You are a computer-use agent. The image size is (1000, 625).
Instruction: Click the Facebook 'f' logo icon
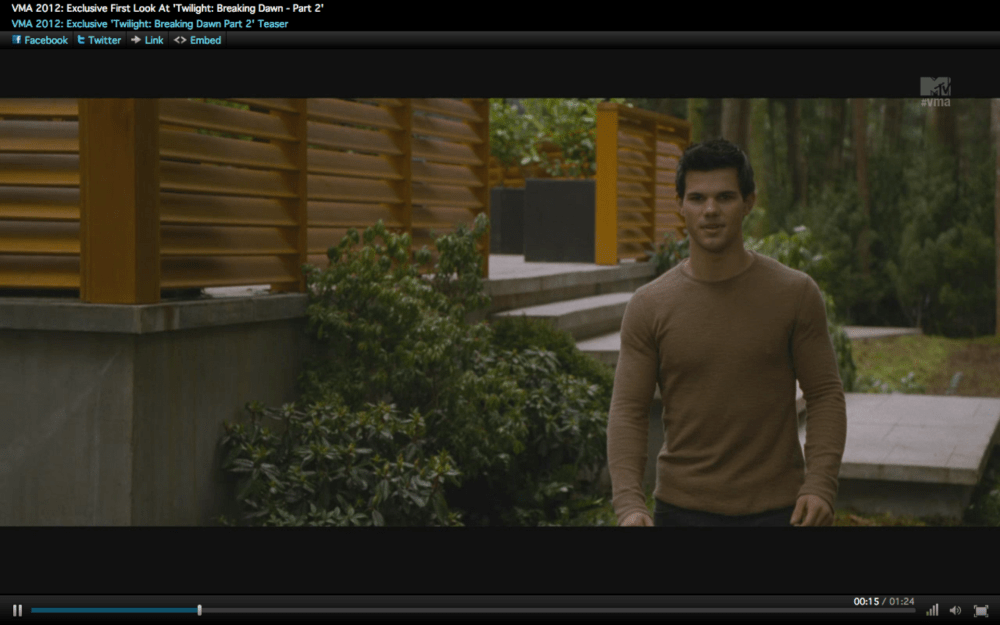coord(16,40)
